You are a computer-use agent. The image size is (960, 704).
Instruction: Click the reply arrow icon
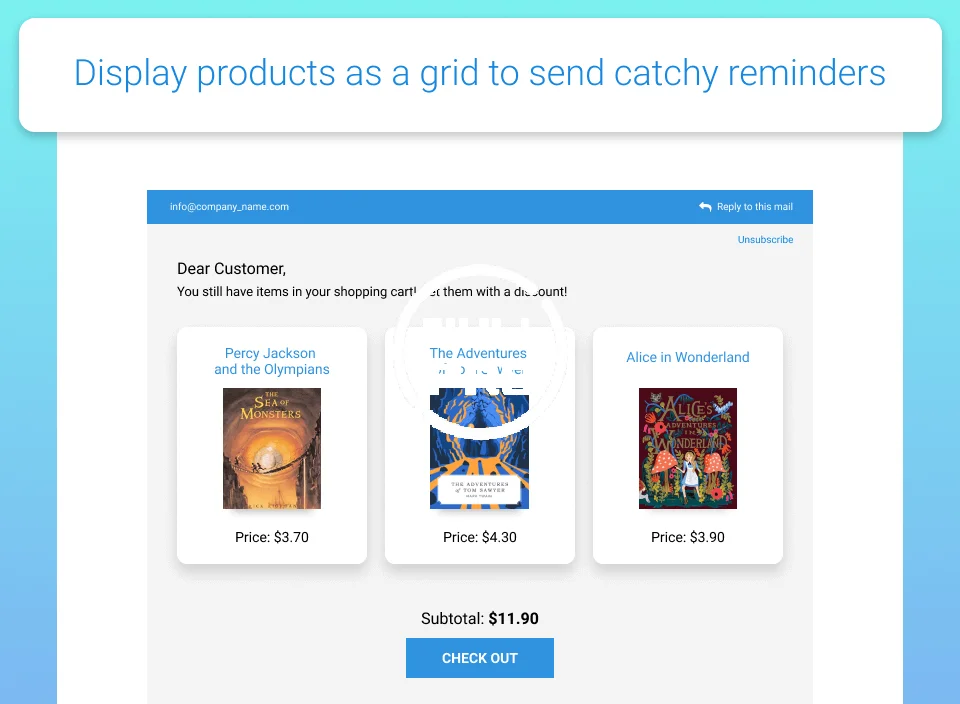tap(706, 207)
